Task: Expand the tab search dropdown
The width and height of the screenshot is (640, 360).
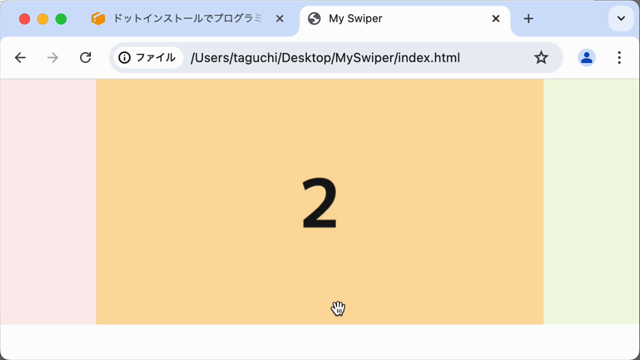Action: tap(621, 18)
